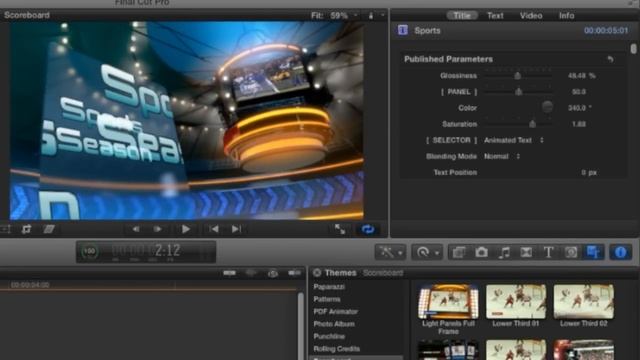The image size is (640, 360).
Task: Switch to the Info inspector tab
Action: click(567, 16)
